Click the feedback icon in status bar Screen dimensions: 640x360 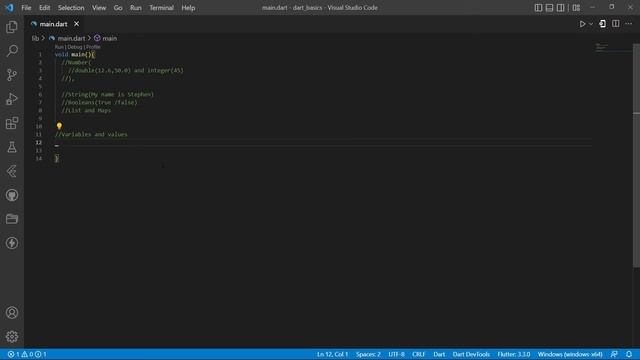(x=614, y=354)
